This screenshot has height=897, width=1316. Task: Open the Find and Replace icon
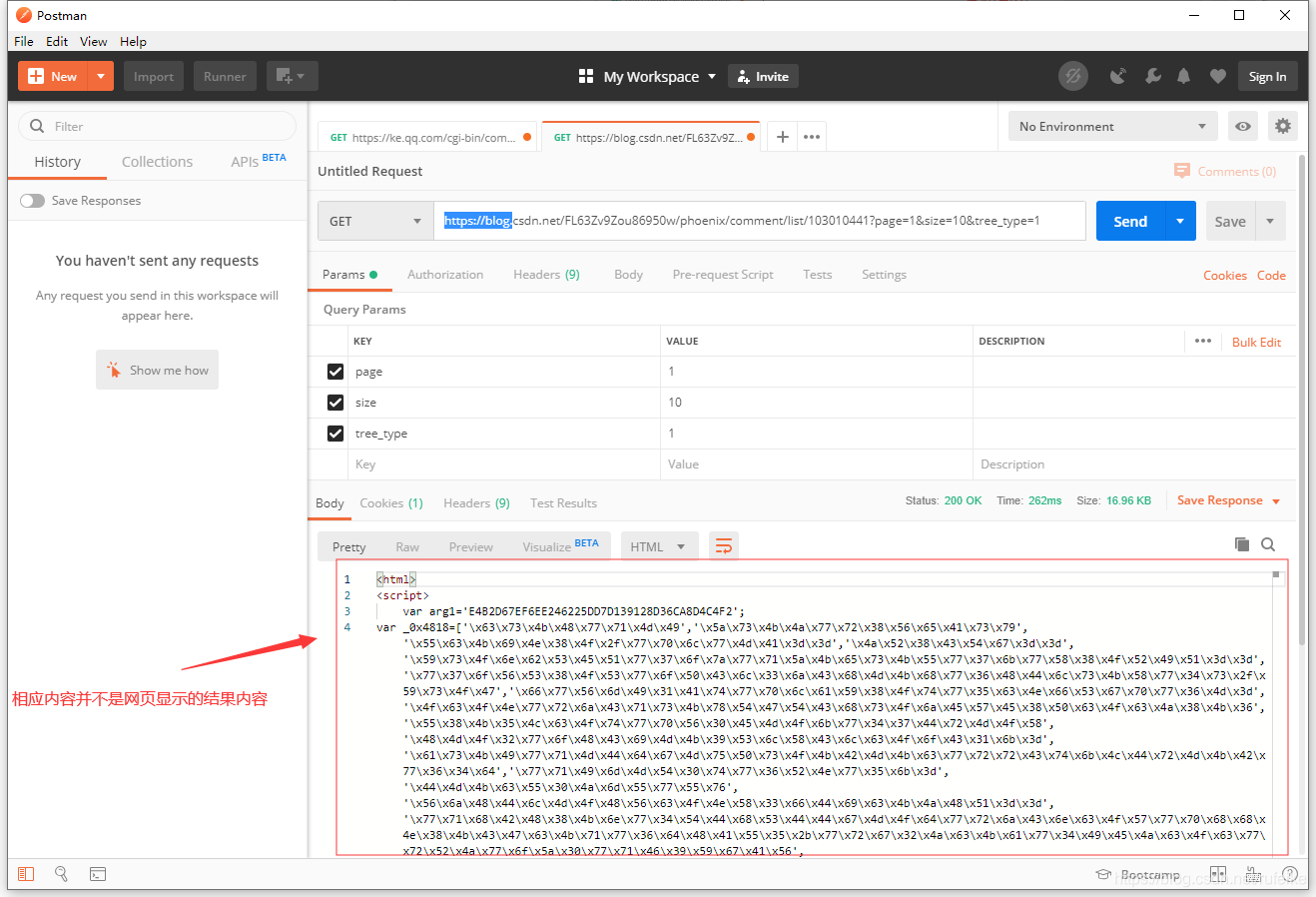pyautogui.click(x=61, y=874)
